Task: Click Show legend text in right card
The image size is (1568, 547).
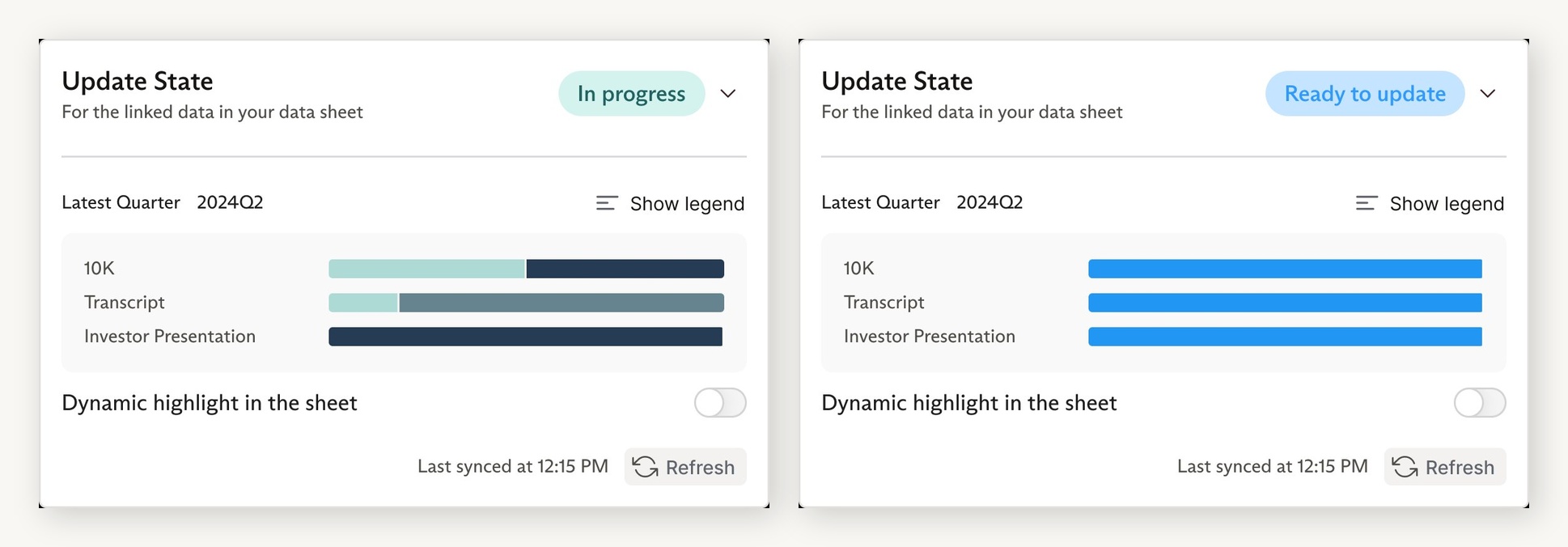Action: (x=1447, y=204)
